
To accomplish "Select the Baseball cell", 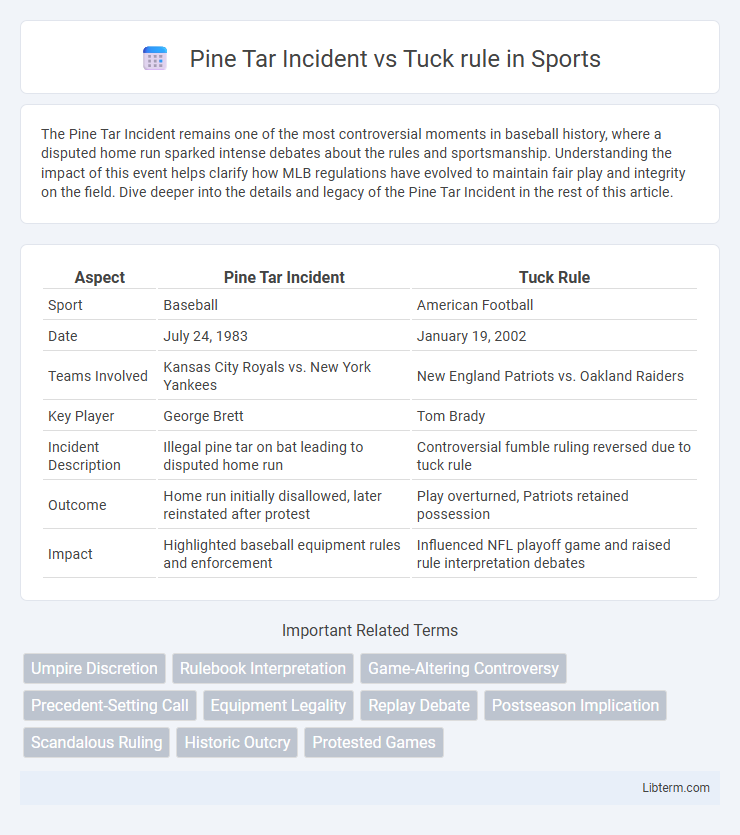I will [x=284, y=305].
